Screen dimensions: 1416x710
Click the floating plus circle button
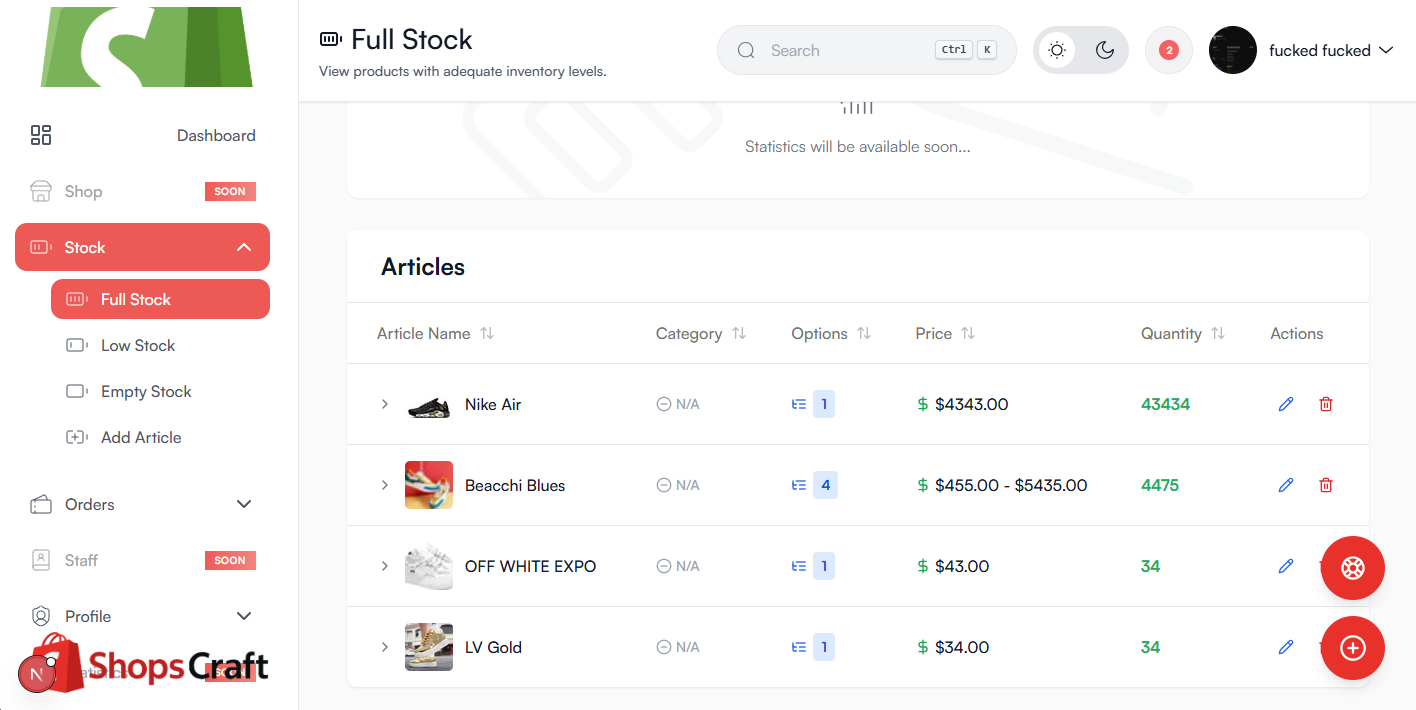click(x=1352, y=648)
